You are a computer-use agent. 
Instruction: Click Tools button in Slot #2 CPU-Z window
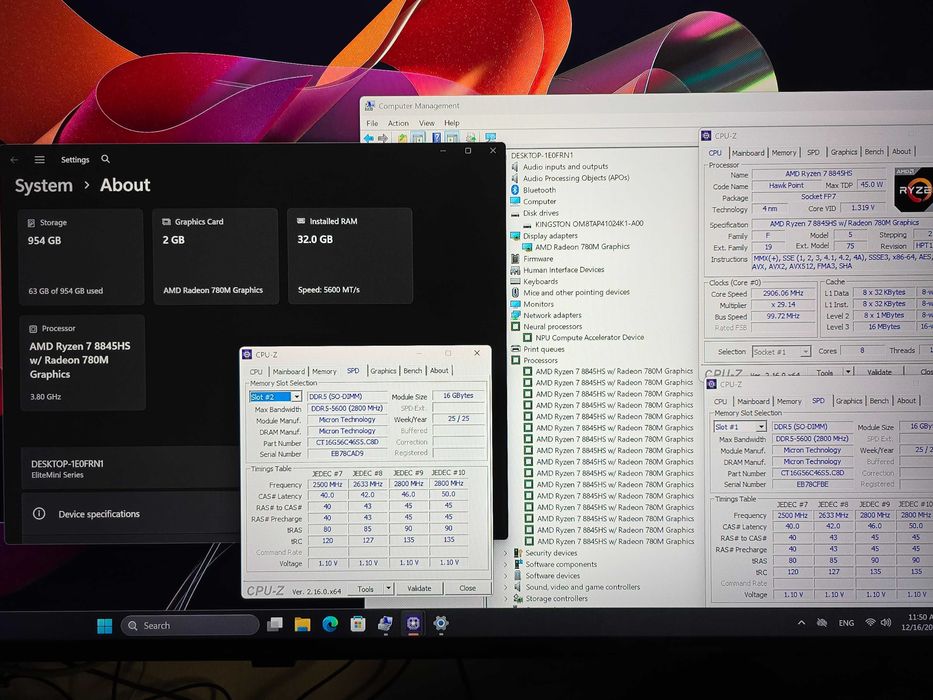click(x=365, y=589)
